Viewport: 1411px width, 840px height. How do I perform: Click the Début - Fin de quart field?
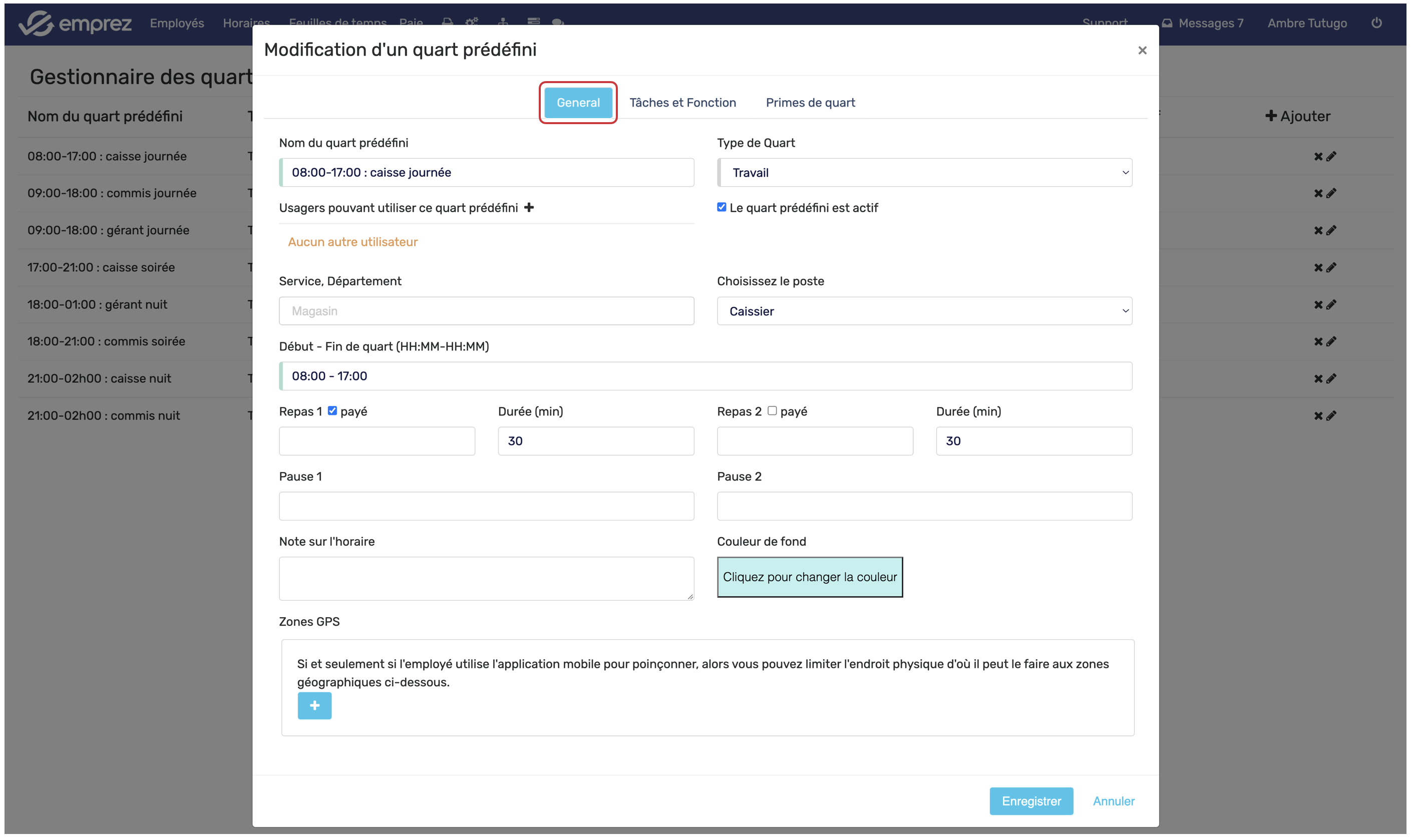pos(705,376)
